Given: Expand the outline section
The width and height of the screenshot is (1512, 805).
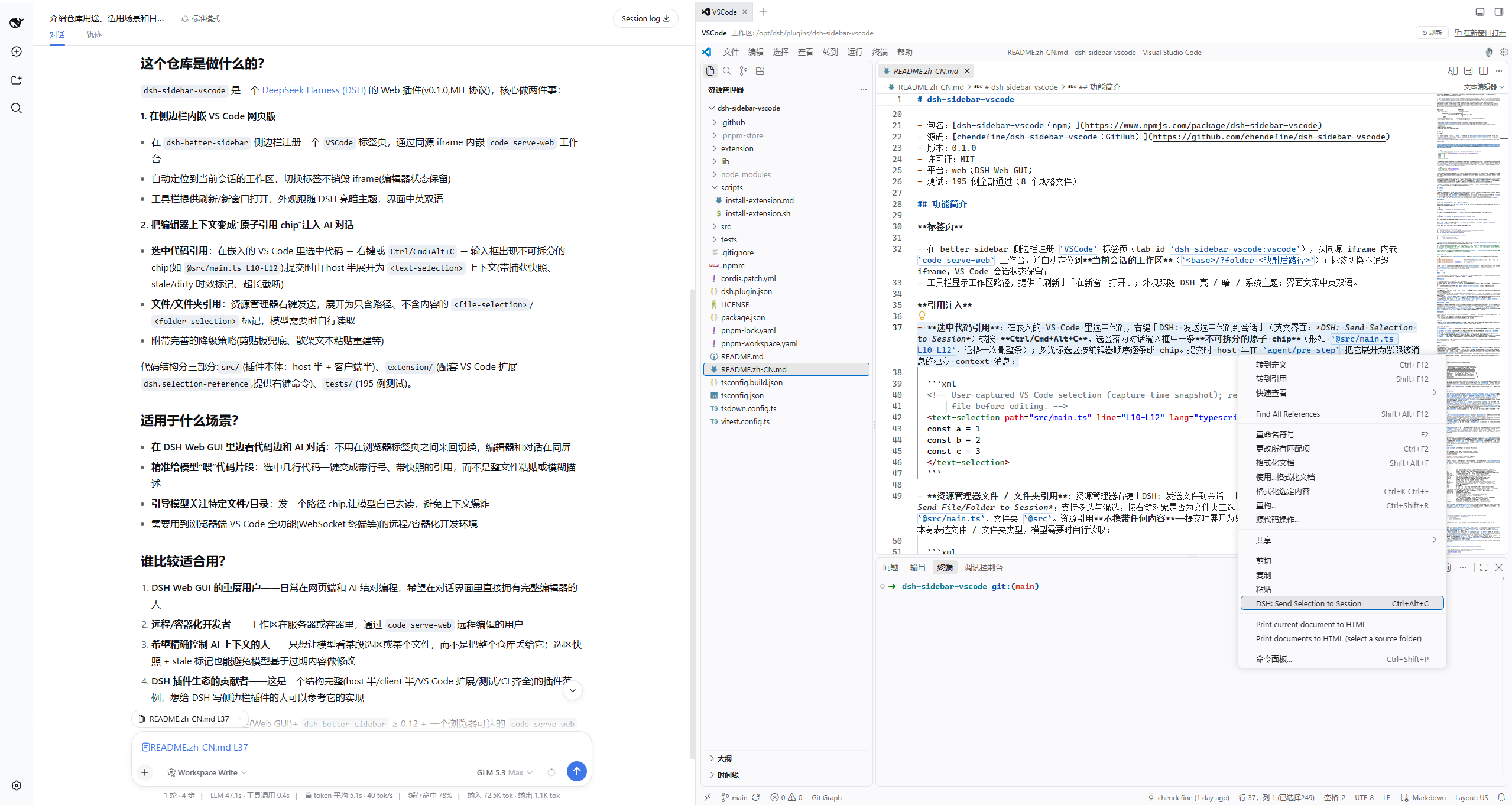Looking at the screenshot, I should point(724,758).
